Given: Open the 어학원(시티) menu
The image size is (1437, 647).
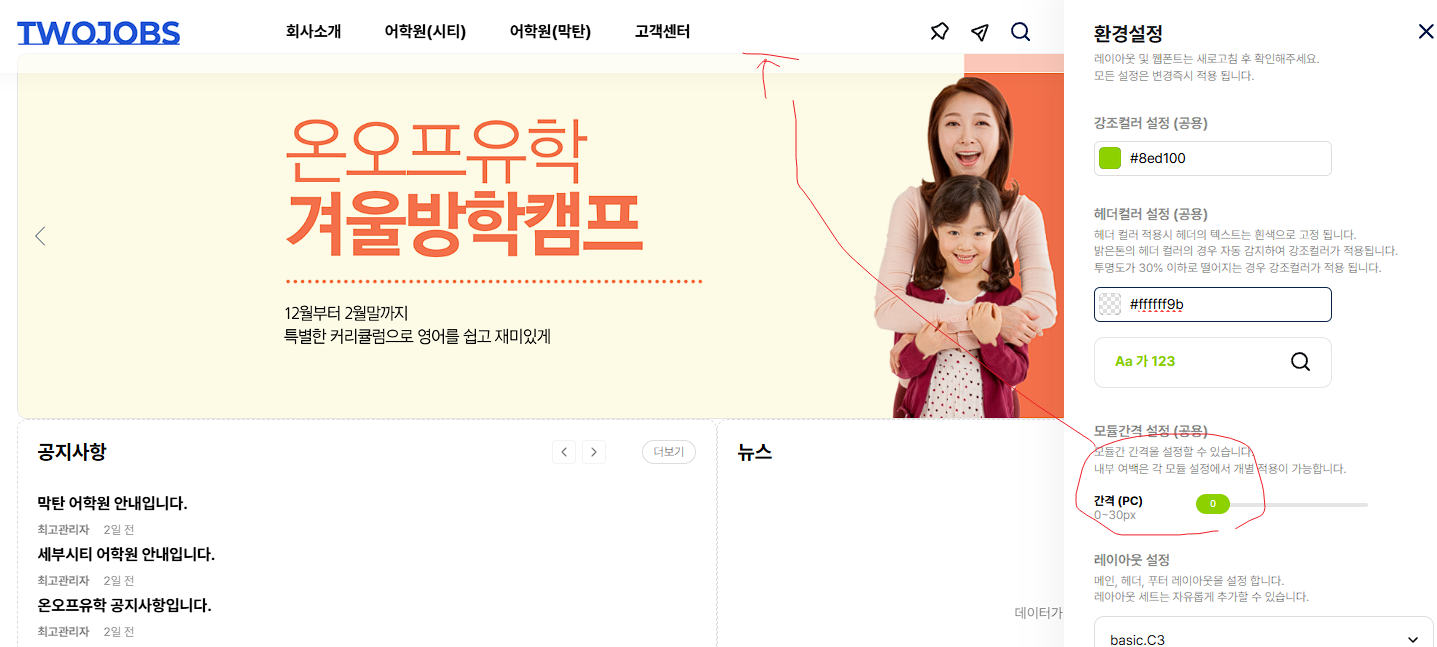Looking at the screenshot, I should point(425,32).
